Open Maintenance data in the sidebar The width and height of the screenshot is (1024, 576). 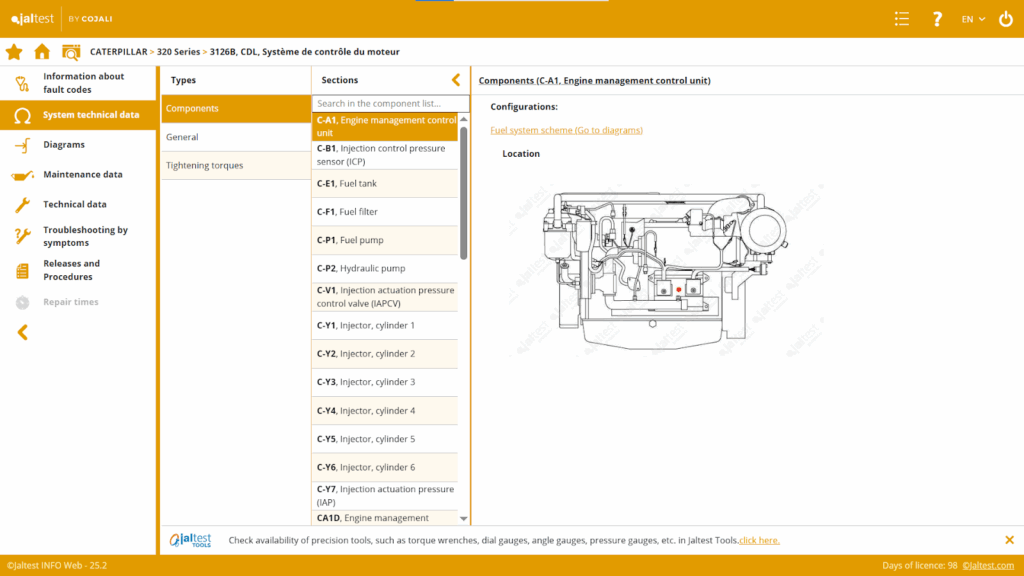coord(82,175)
